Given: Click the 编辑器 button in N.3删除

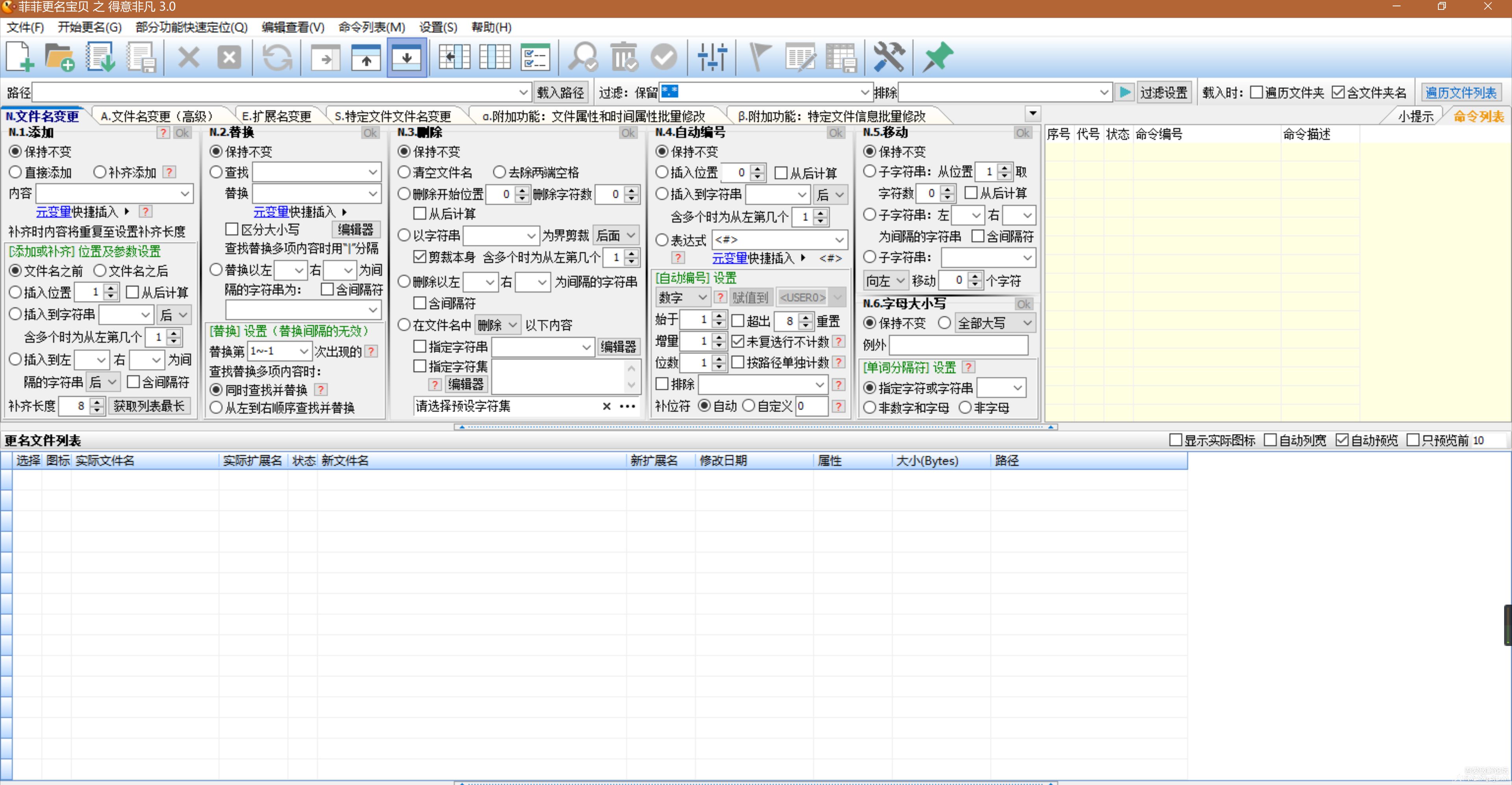Looking at the screenshot, I should click(619, 347).
